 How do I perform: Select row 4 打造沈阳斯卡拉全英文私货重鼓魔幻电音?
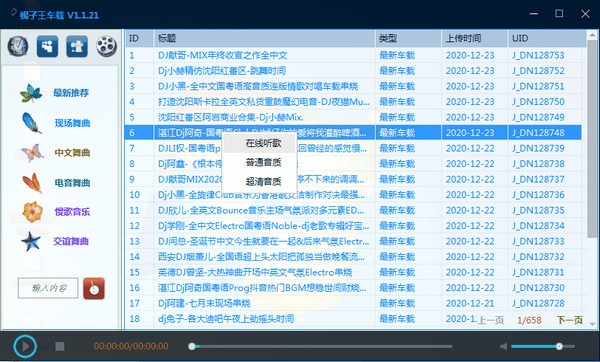pos(353,102)
